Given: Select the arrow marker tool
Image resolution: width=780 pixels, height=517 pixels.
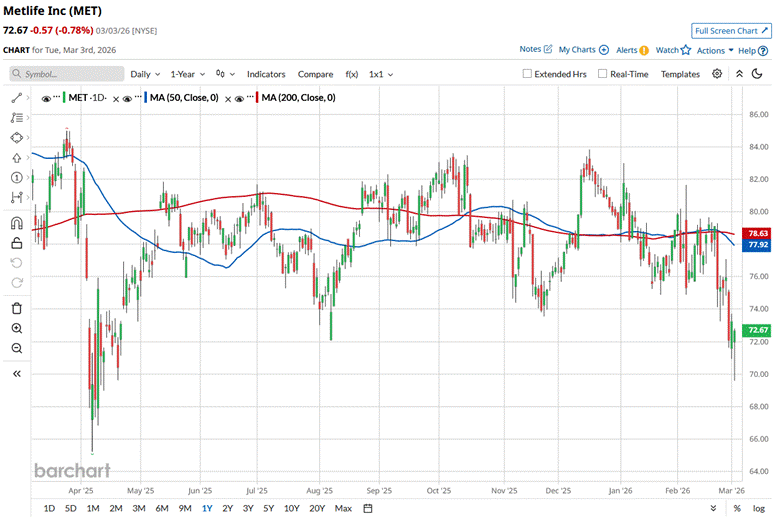Looking at the screenshot, I should pos(16,158).
